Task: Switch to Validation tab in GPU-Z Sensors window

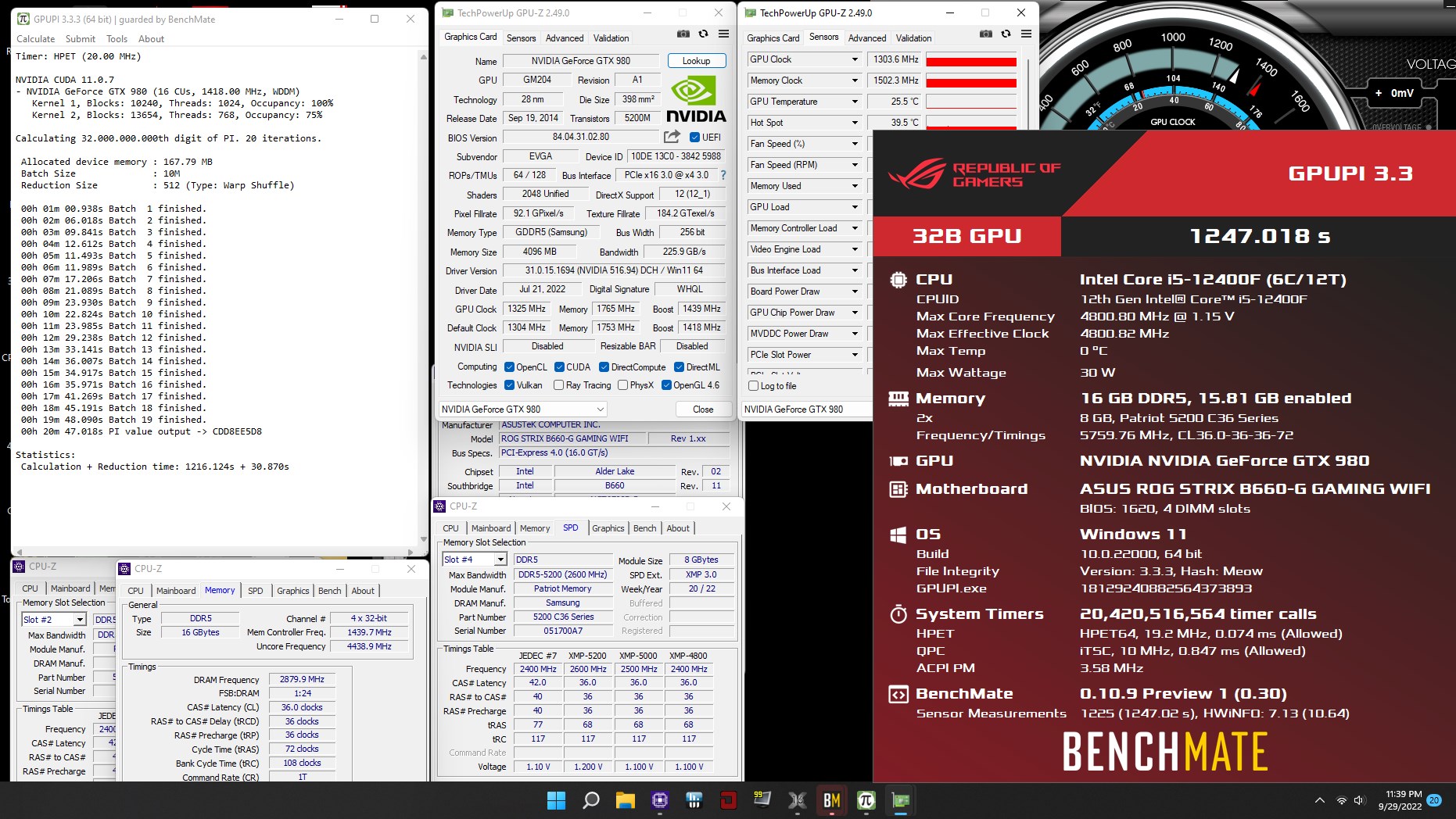Action: click(913, 38)
